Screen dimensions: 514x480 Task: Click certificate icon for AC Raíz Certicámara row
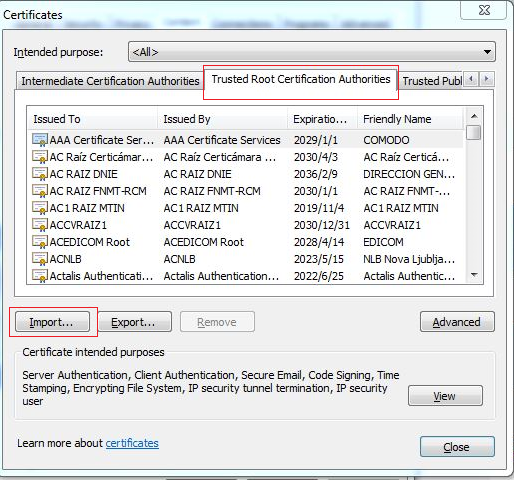coord(40,157)
